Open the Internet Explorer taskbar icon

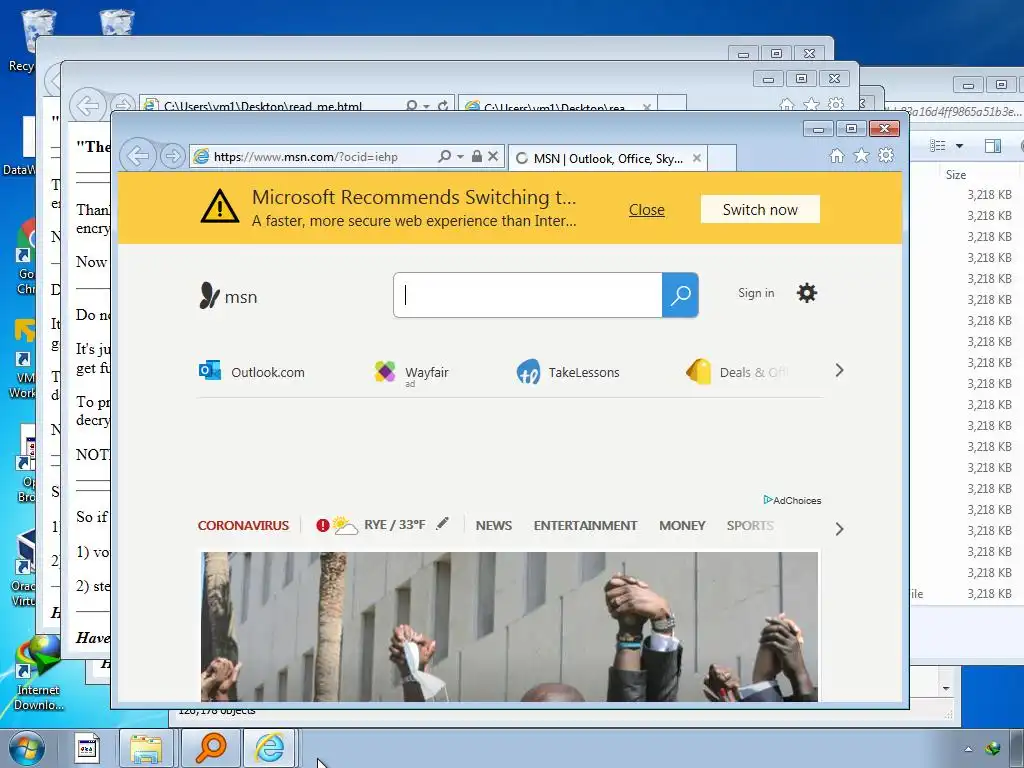(x=270, y=748)
